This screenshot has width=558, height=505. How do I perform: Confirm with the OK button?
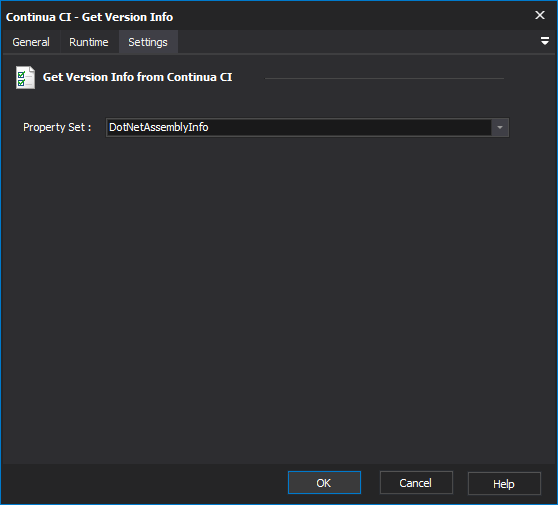[324, 483]
